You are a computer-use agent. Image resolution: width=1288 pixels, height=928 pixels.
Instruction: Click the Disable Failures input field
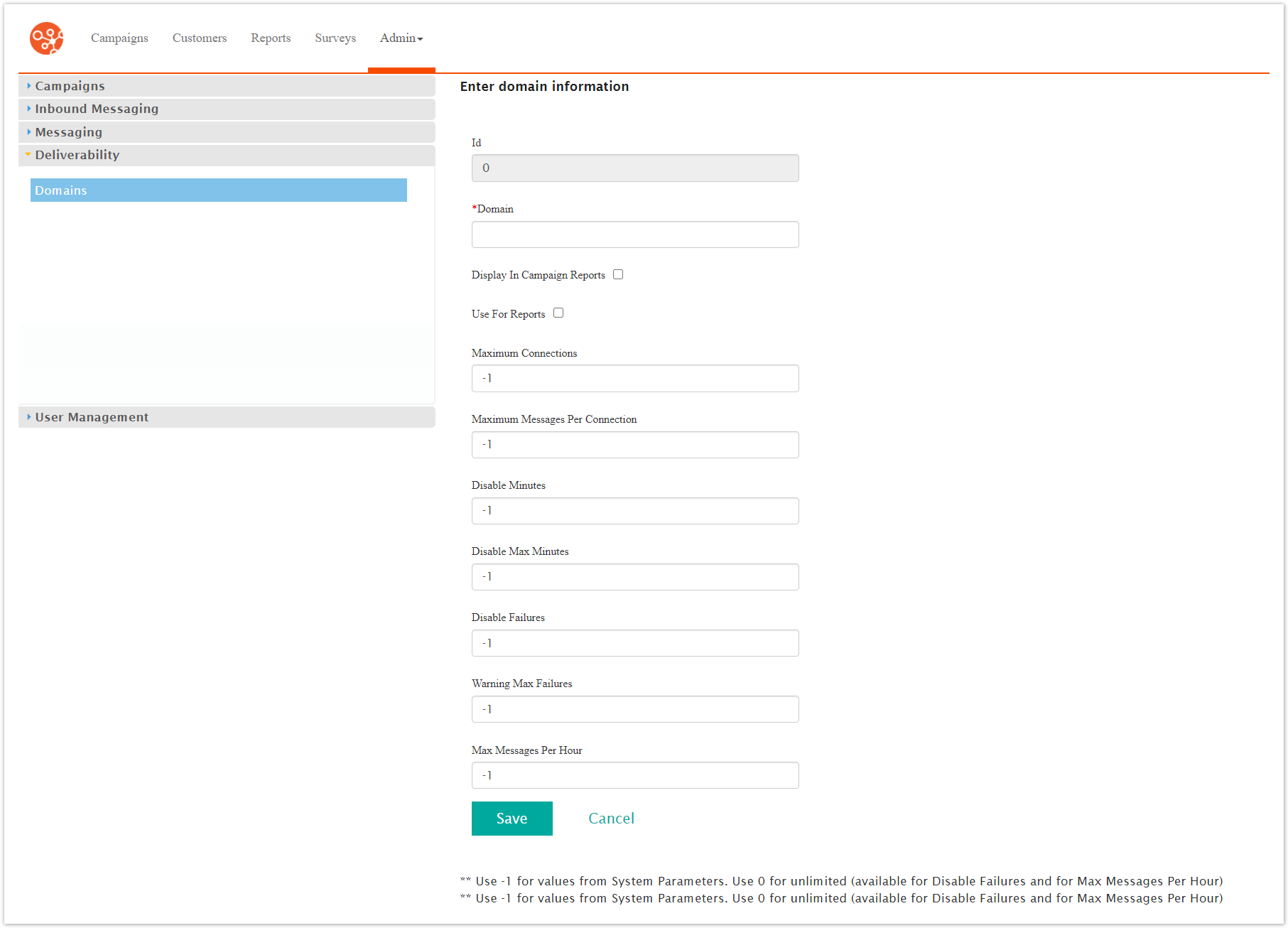[x=634, y=643]
